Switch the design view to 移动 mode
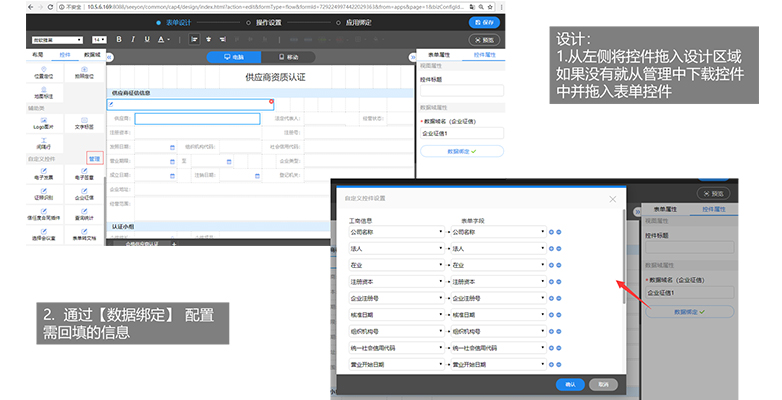Viewport: 782px width, 400px height. pyautogui.click(x=288, y=57)
